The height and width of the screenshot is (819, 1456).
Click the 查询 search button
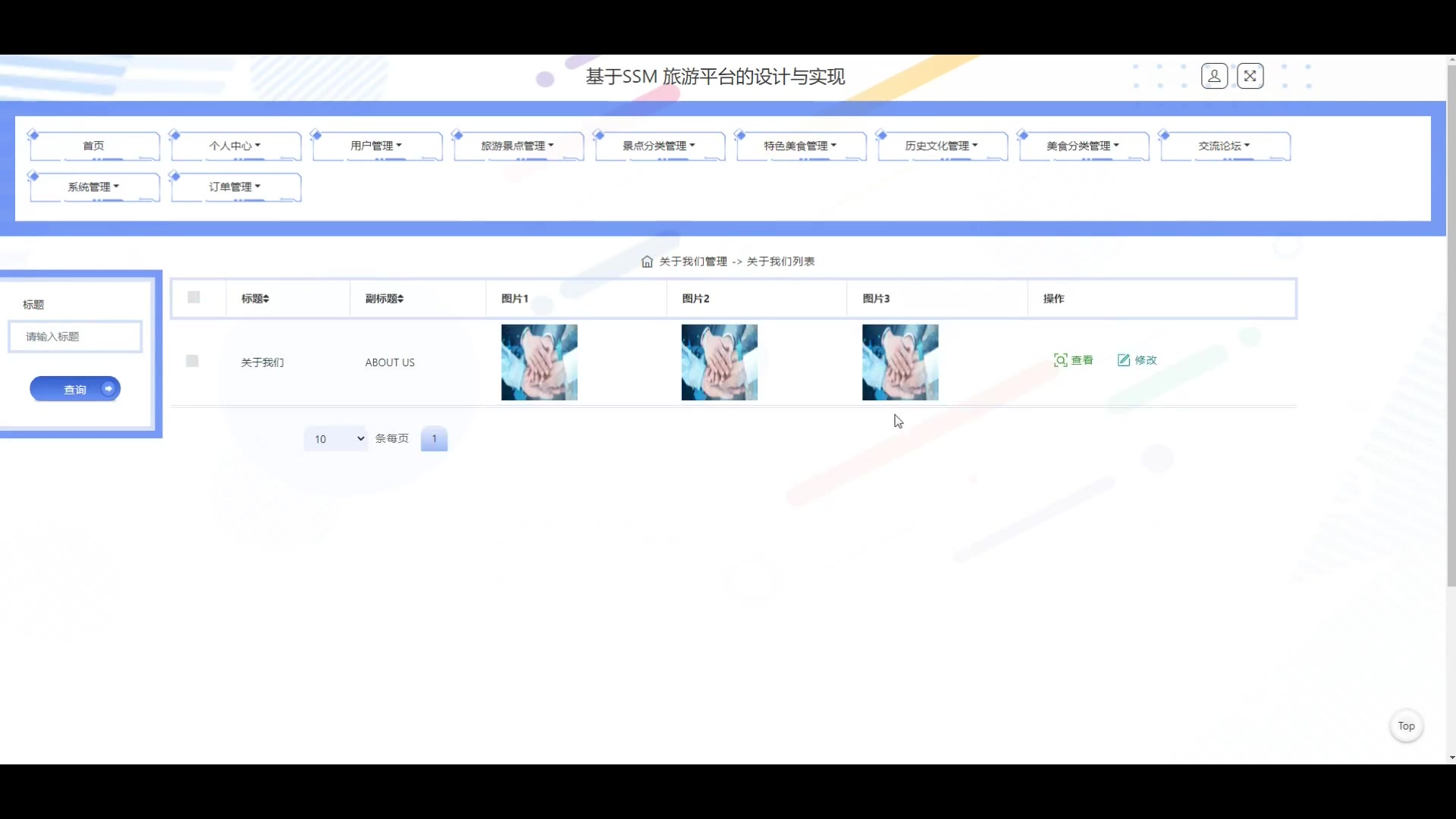[75, 389]
